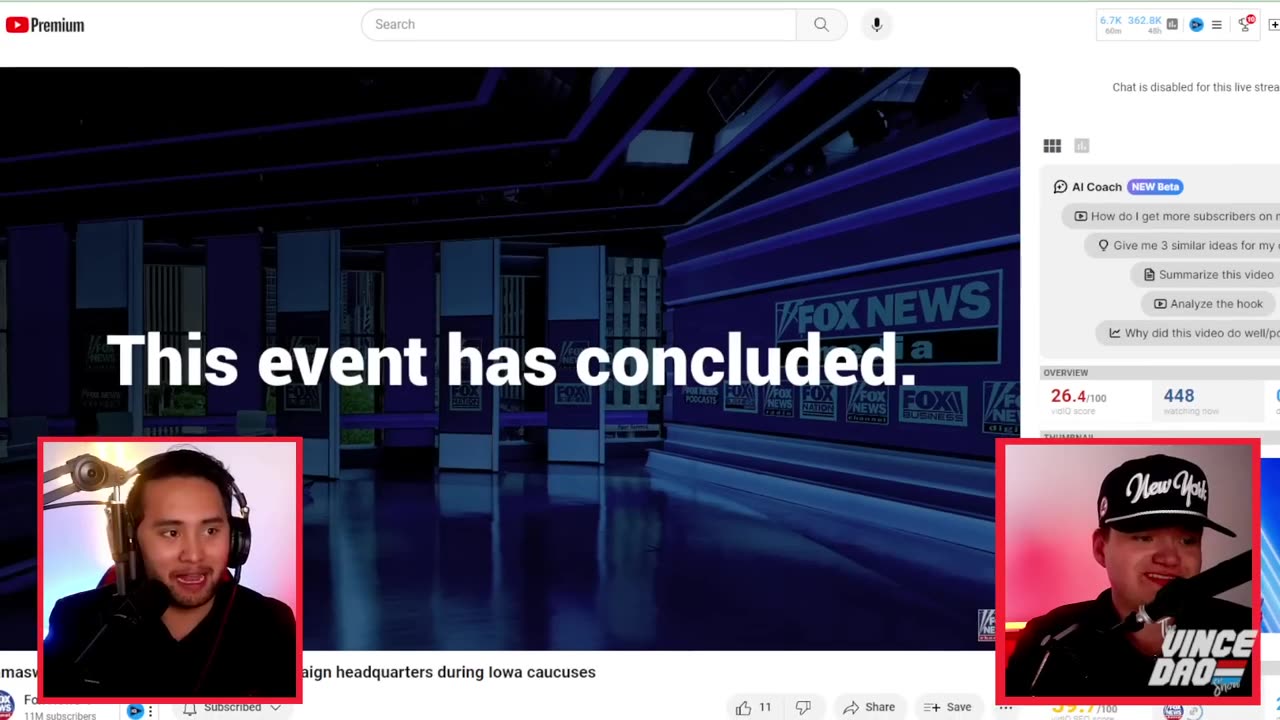This screenshot has width=1280, height=720.
Task: Click the 6.7K 60m views stat
Action: click(x=1111, y=24)
